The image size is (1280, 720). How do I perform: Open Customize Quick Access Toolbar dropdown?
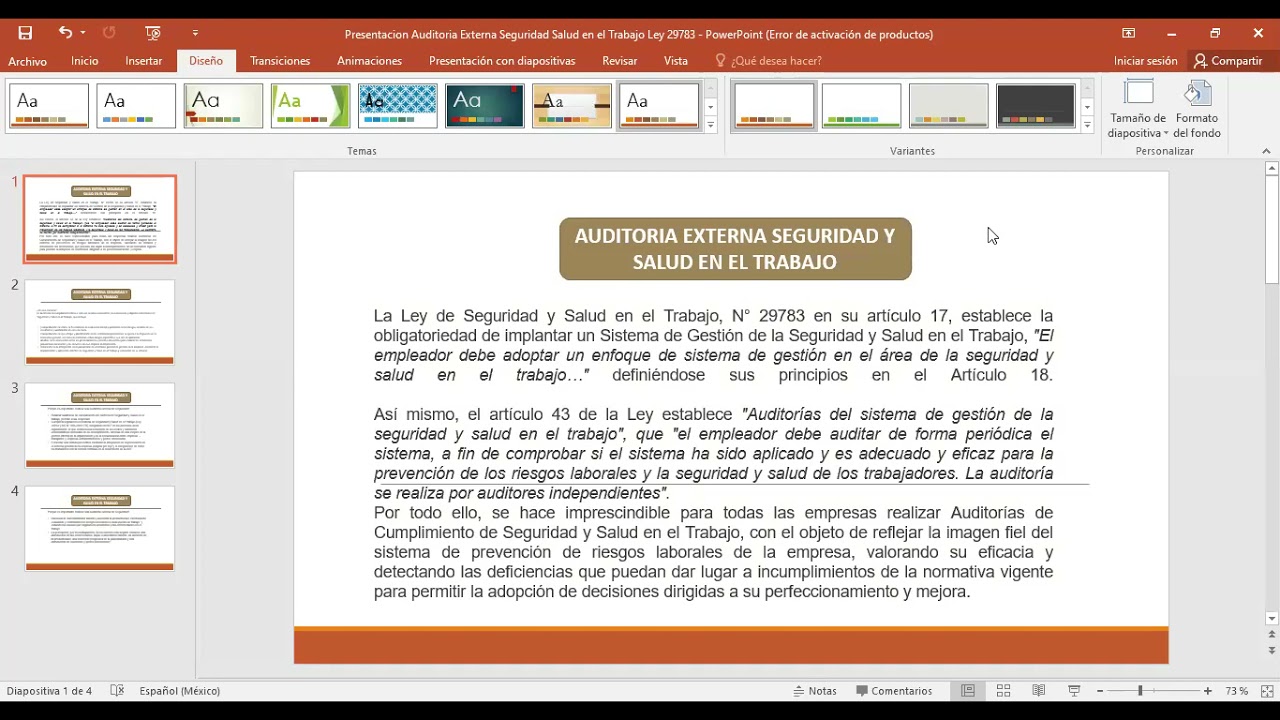(195, 33)
